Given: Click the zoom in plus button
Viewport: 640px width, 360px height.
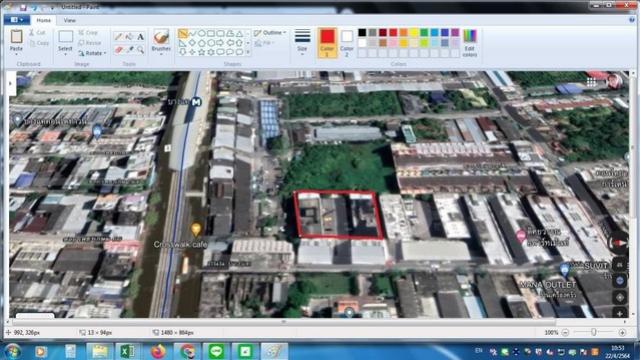Looking at the screenshot, I should tap(622, 333).
